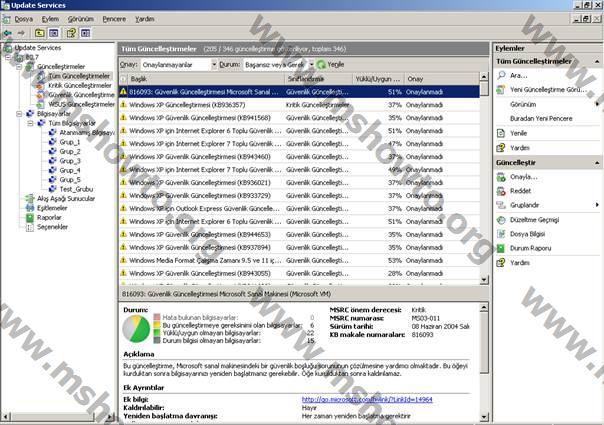This screenshot has width=604, height=425.
Task: Select Windows XP için Outlook Express row
Action: (299, 208)
